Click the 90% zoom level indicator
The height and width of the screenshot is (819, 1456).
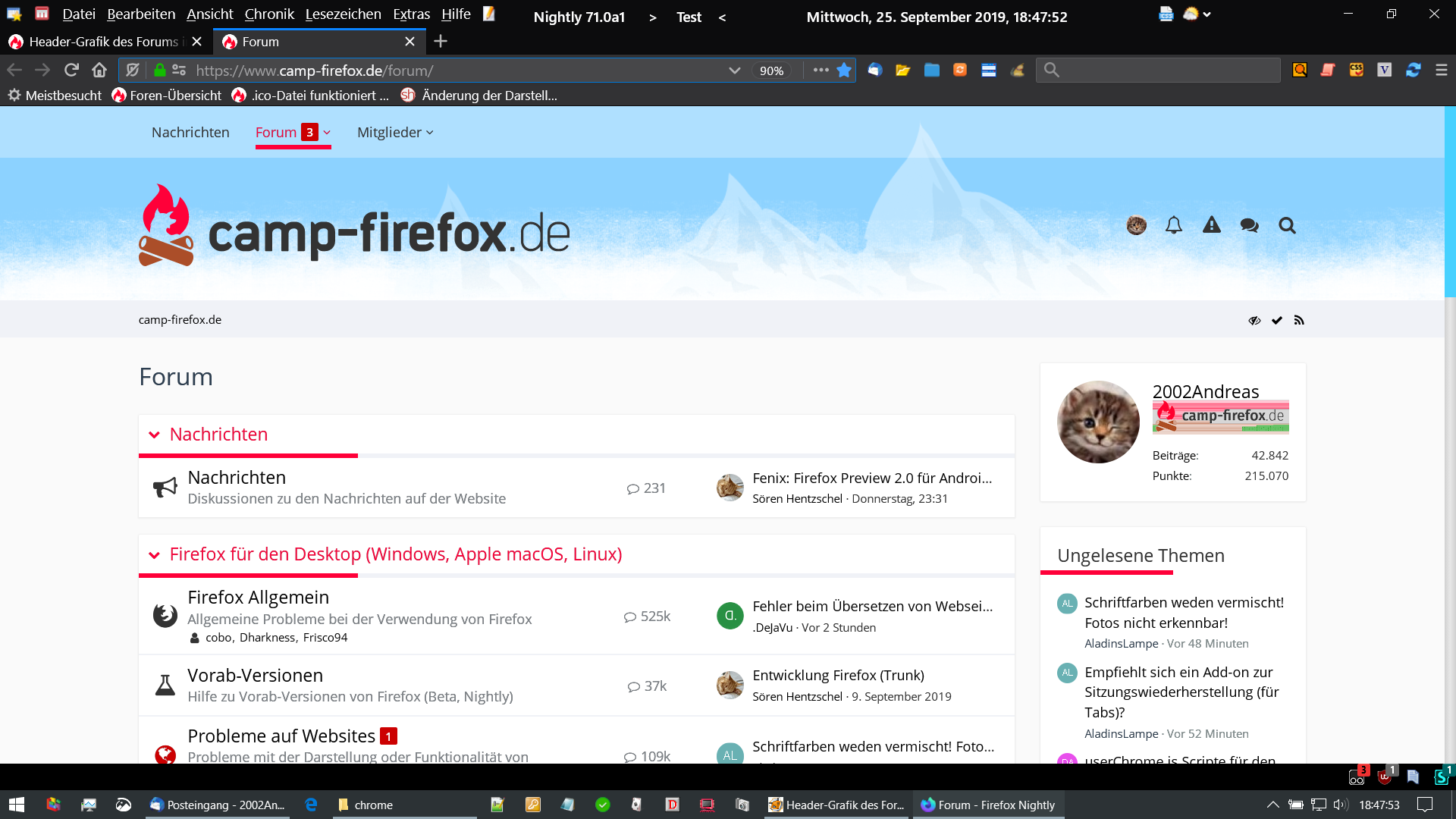click(771, 71)
